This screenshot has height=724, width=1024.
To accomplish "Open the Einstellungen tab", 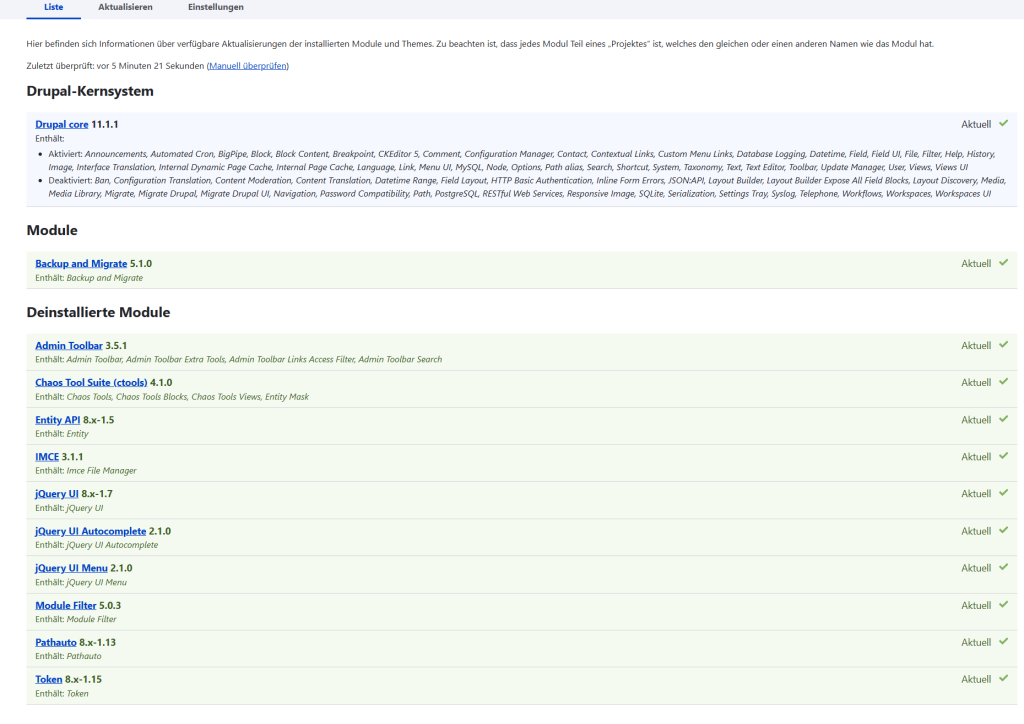I will tap(215, 7).
